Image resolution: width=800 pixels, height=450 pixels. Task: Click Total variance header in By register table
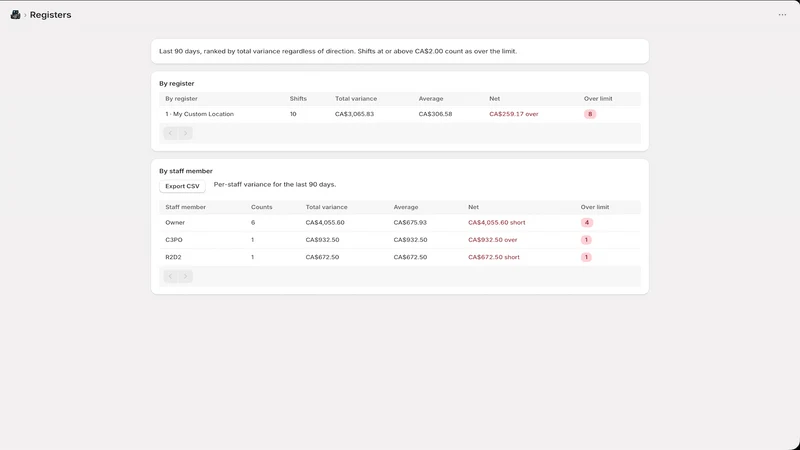356,98
